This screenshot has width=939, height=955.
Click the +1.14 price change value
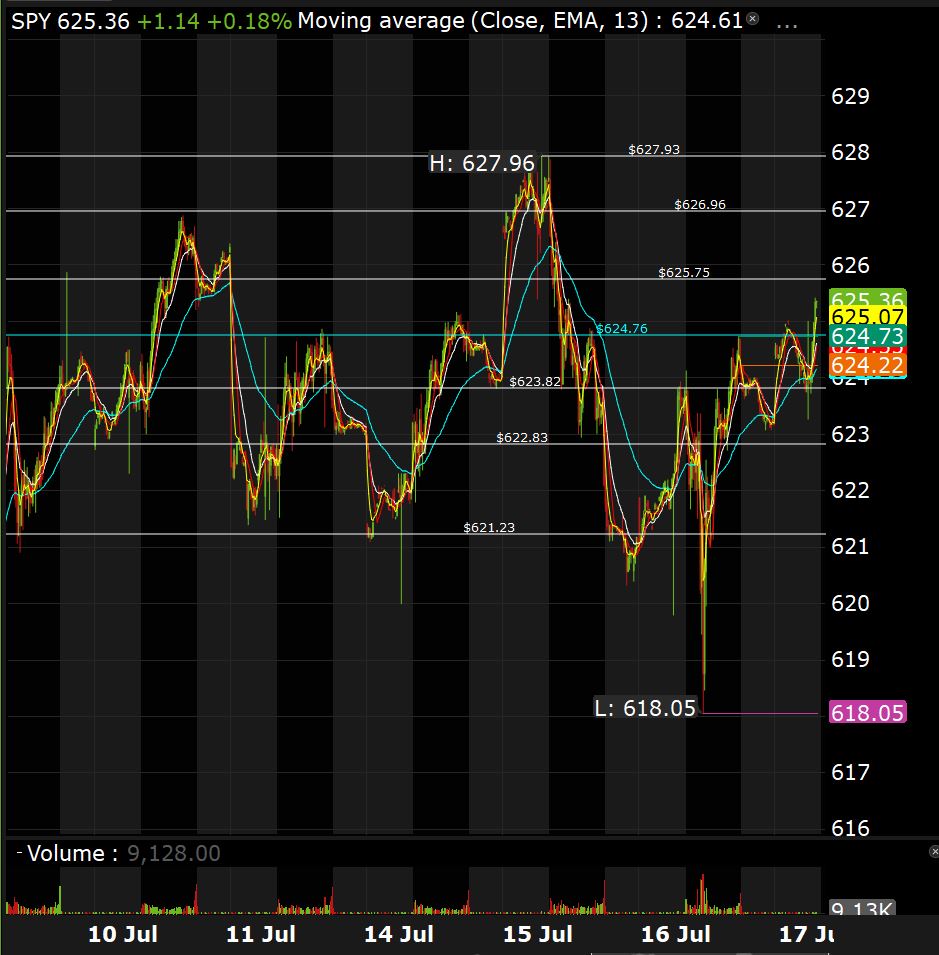pyautogui.click(x=168, y=22)
